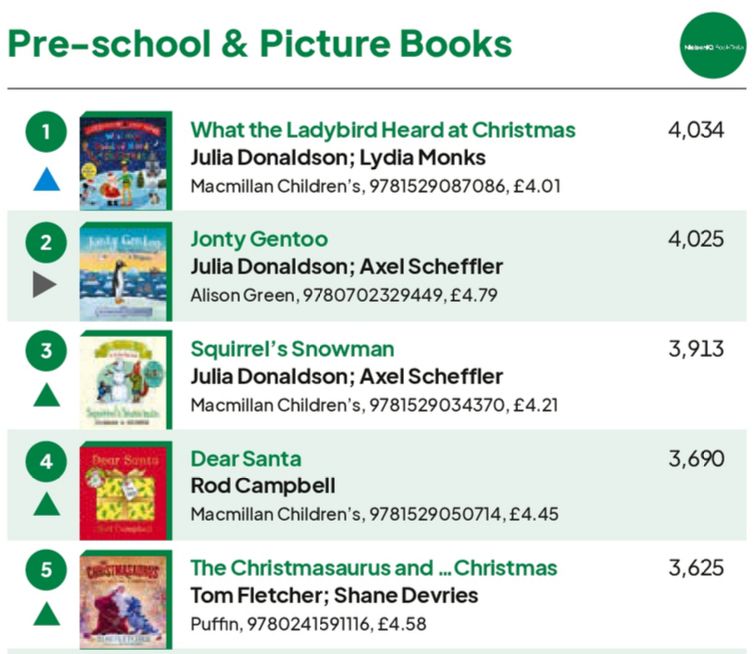Screen dimensions: 754x654
Task: Select the Squirrel's Snowman title
Action: (292, 349)
